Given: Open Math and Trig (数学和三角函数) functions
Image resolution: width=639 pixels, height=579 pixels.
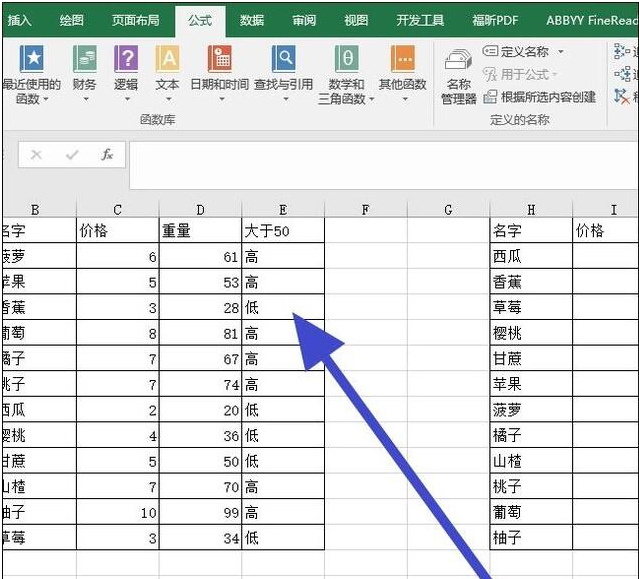Looking at the screenshot, I should click(x=346, y=59).
